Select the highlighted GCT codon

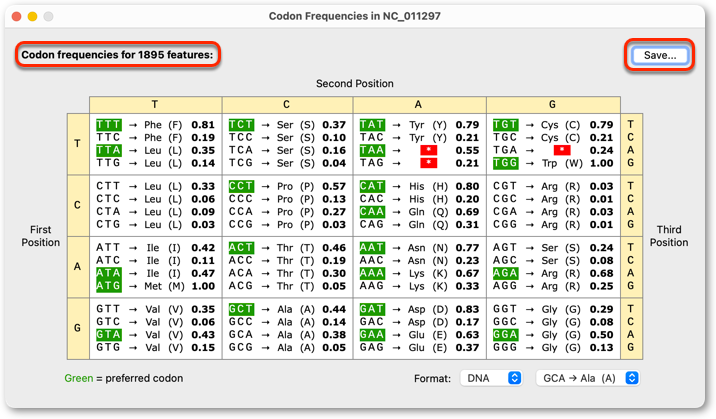point(241,309)
